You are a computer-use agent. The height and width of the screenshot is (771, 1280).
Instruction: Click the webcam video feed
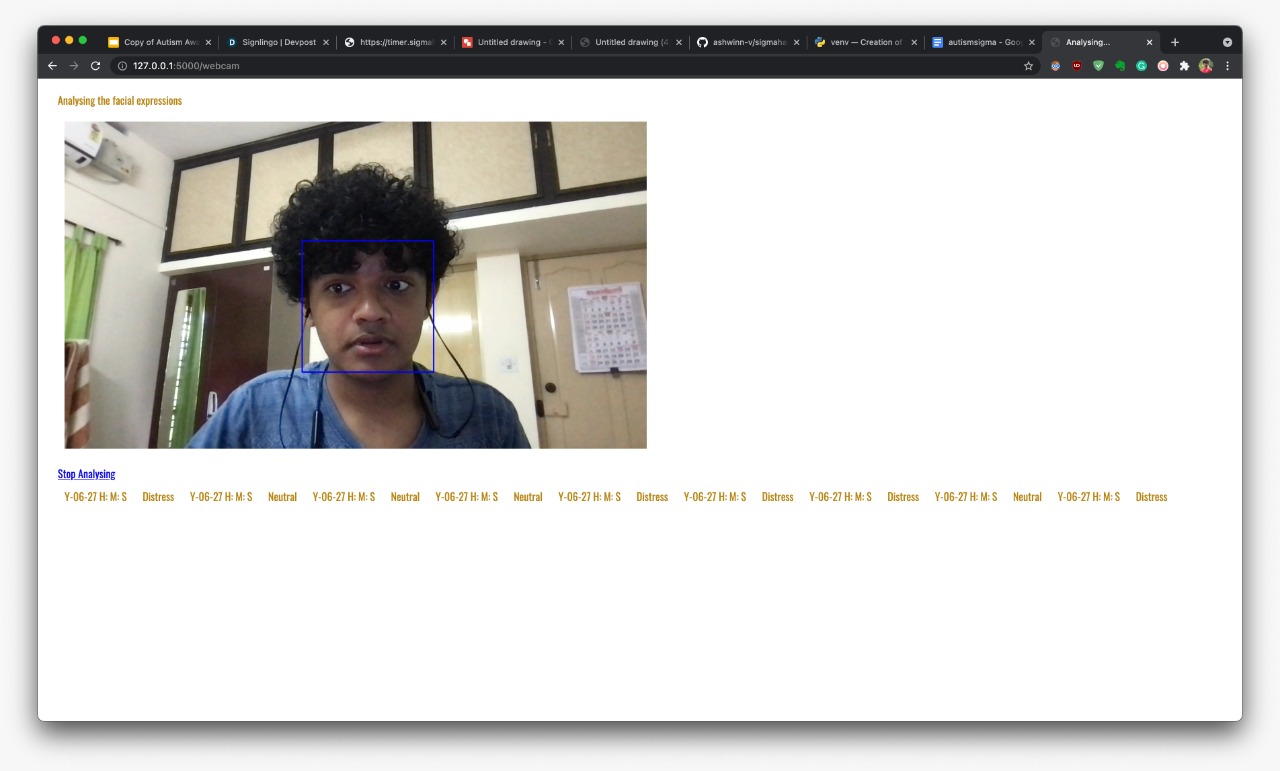355,285
